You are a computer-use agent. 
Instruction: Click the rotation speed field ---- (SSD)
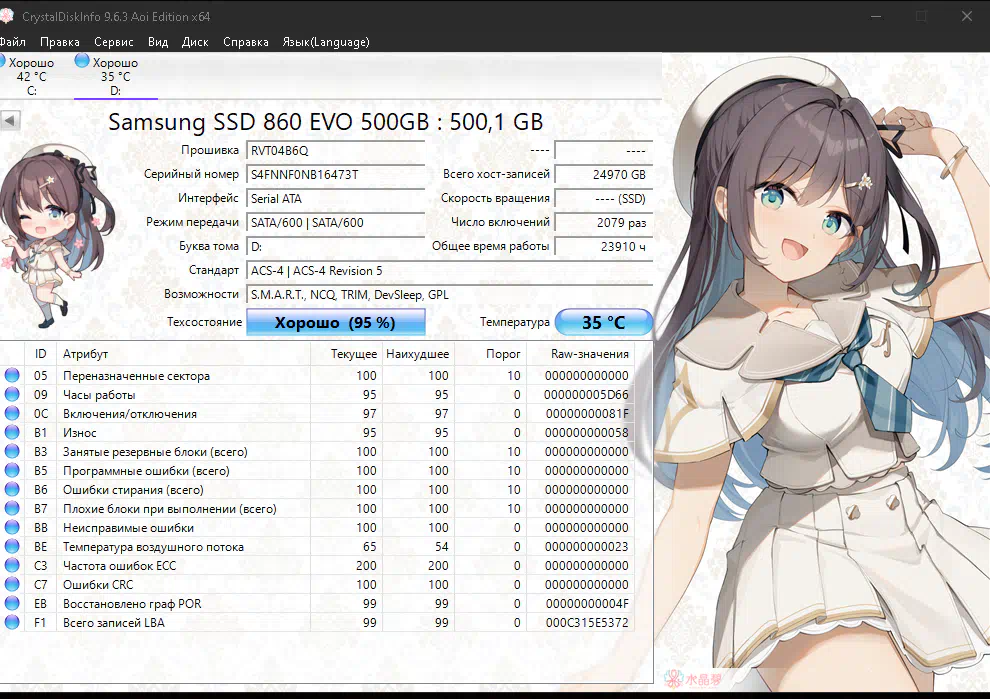[603, 199]
